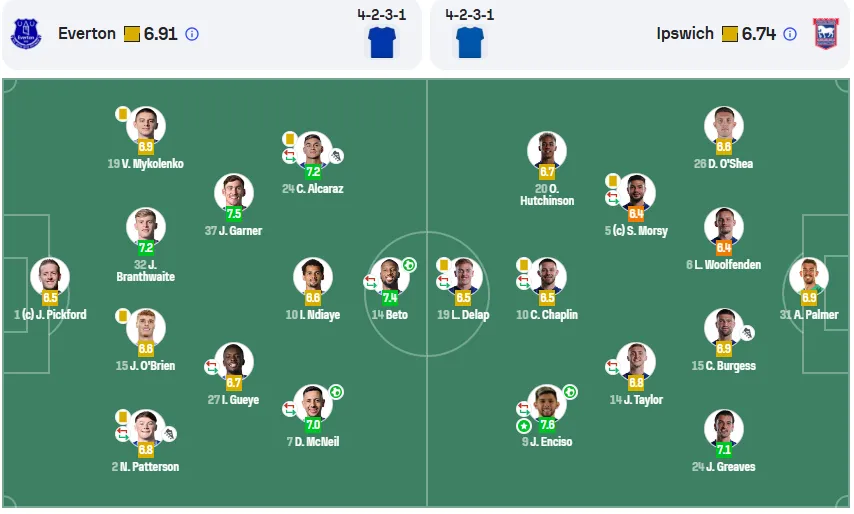Click the Ipswich club crest icon

point(826,34)
